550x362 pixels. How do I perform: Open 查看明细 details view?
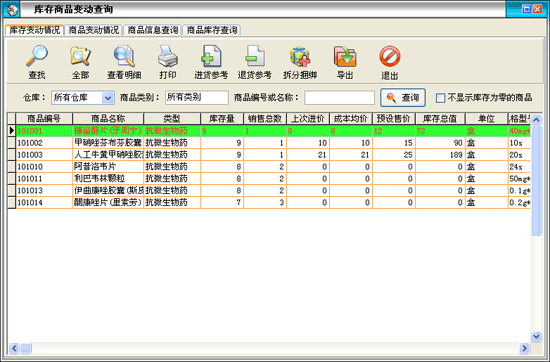(124, 56)
